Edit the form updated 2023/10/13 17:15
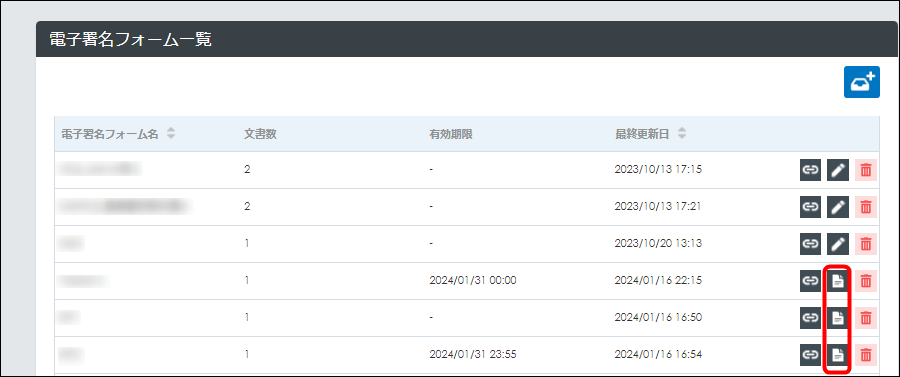Screen dimensions: 900x377 (838, 170)
